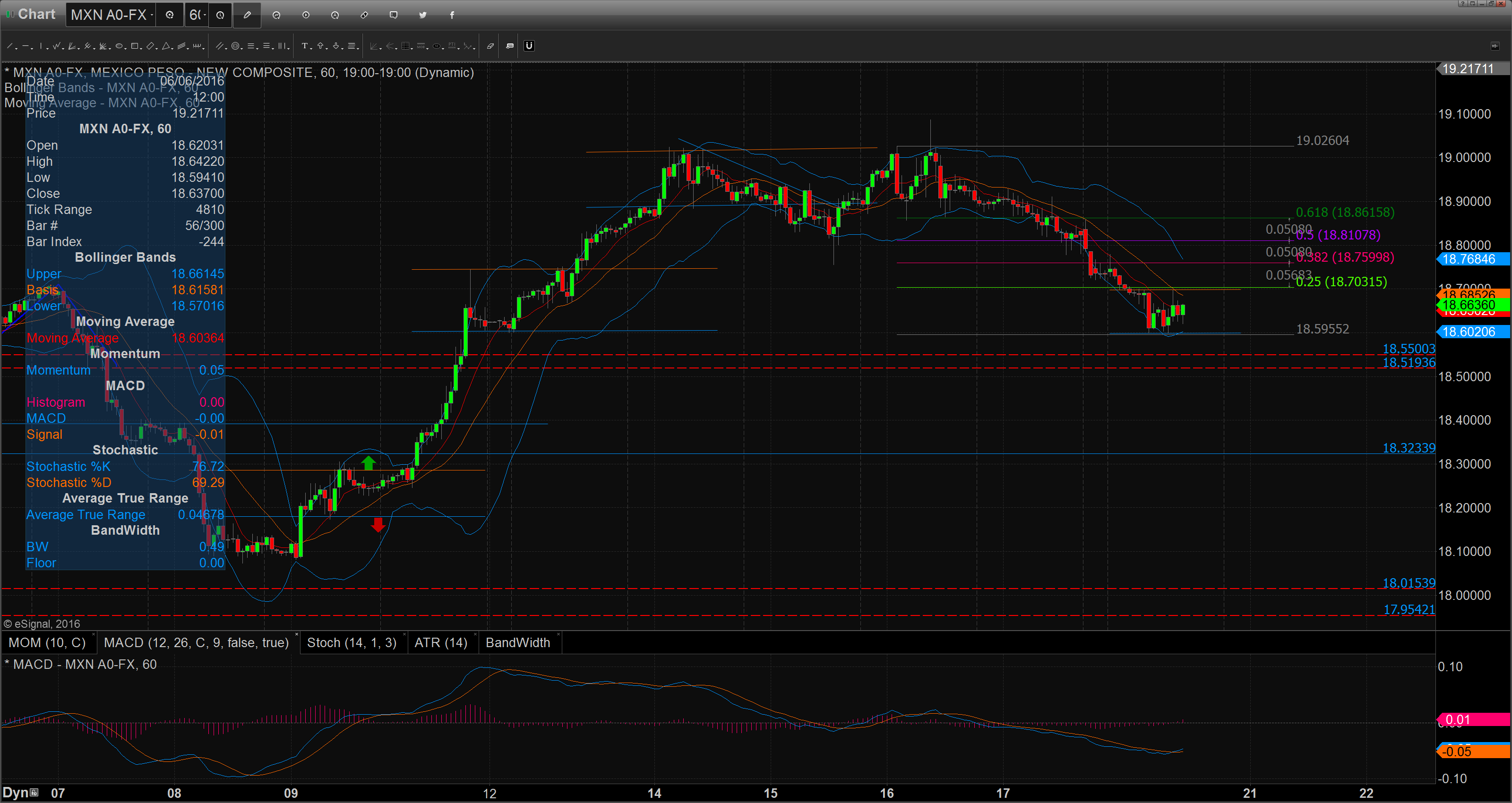Click the 18.32339 horizontal line label
The width and height of the screenshot is (1512, 803).
(x=1409, y=448)
